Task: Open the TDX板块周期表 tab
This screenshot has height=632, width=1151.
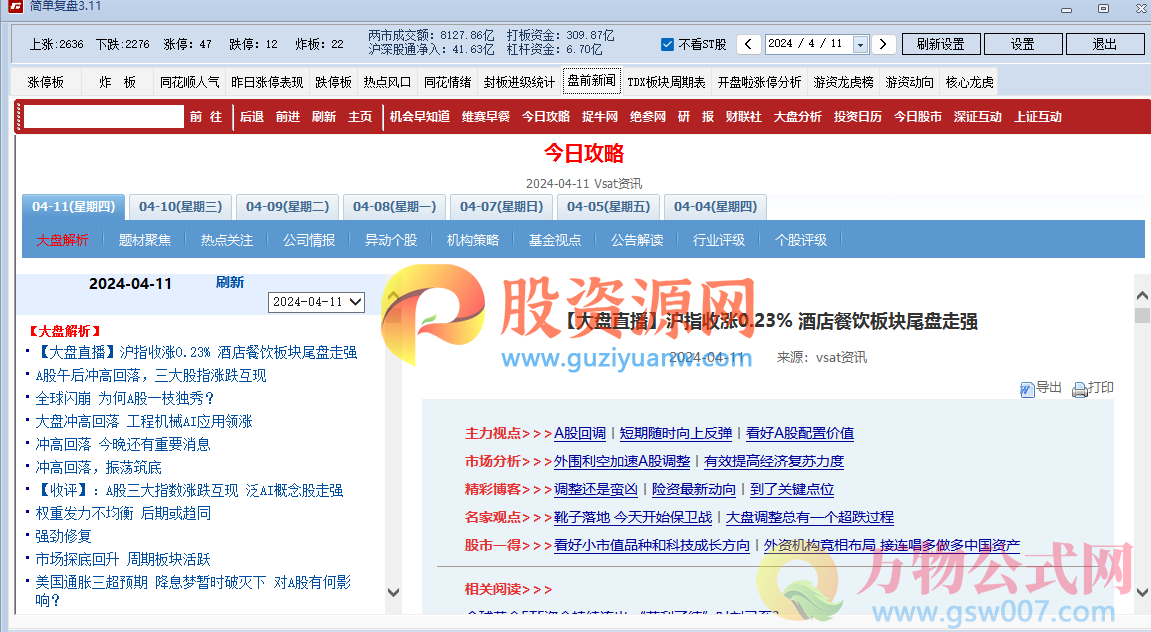Action: tap(667, 82)
